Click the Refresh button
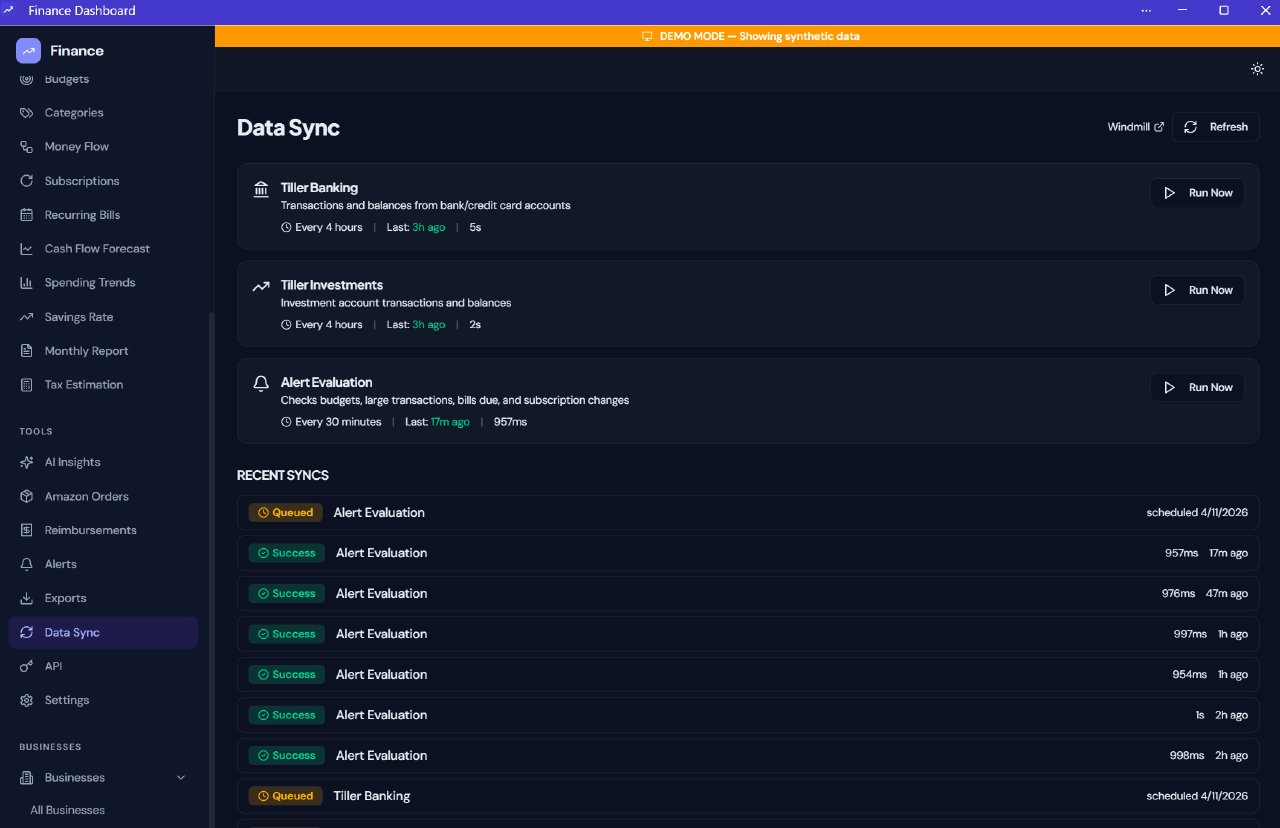 1215,127
